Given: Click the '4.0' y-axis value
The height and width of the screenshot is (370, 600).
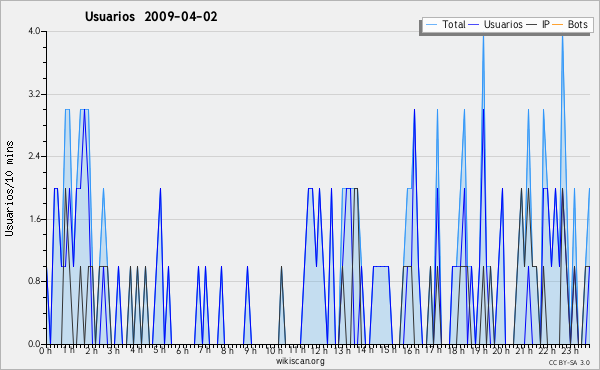Looking at the screenshot, I should (x=34, y=31).
